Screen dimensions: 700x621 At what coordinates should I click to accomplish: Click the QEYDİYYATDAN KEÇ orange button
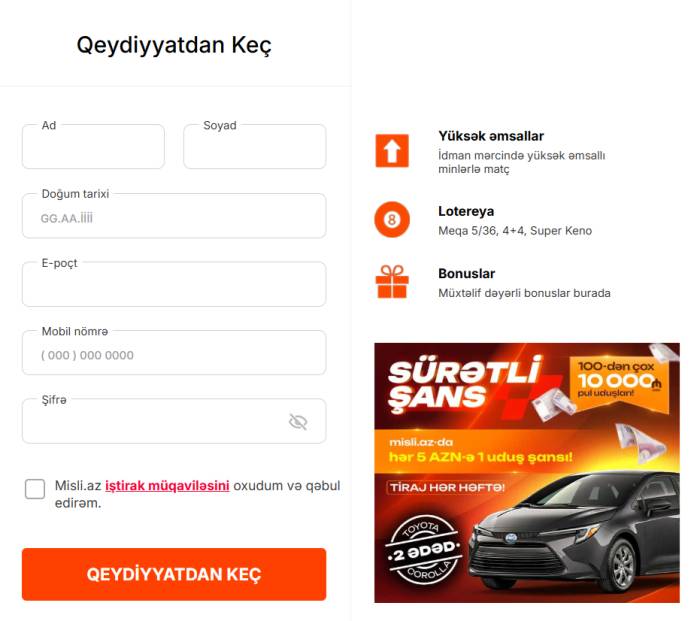pyautogui.click(x=174, y=574)
